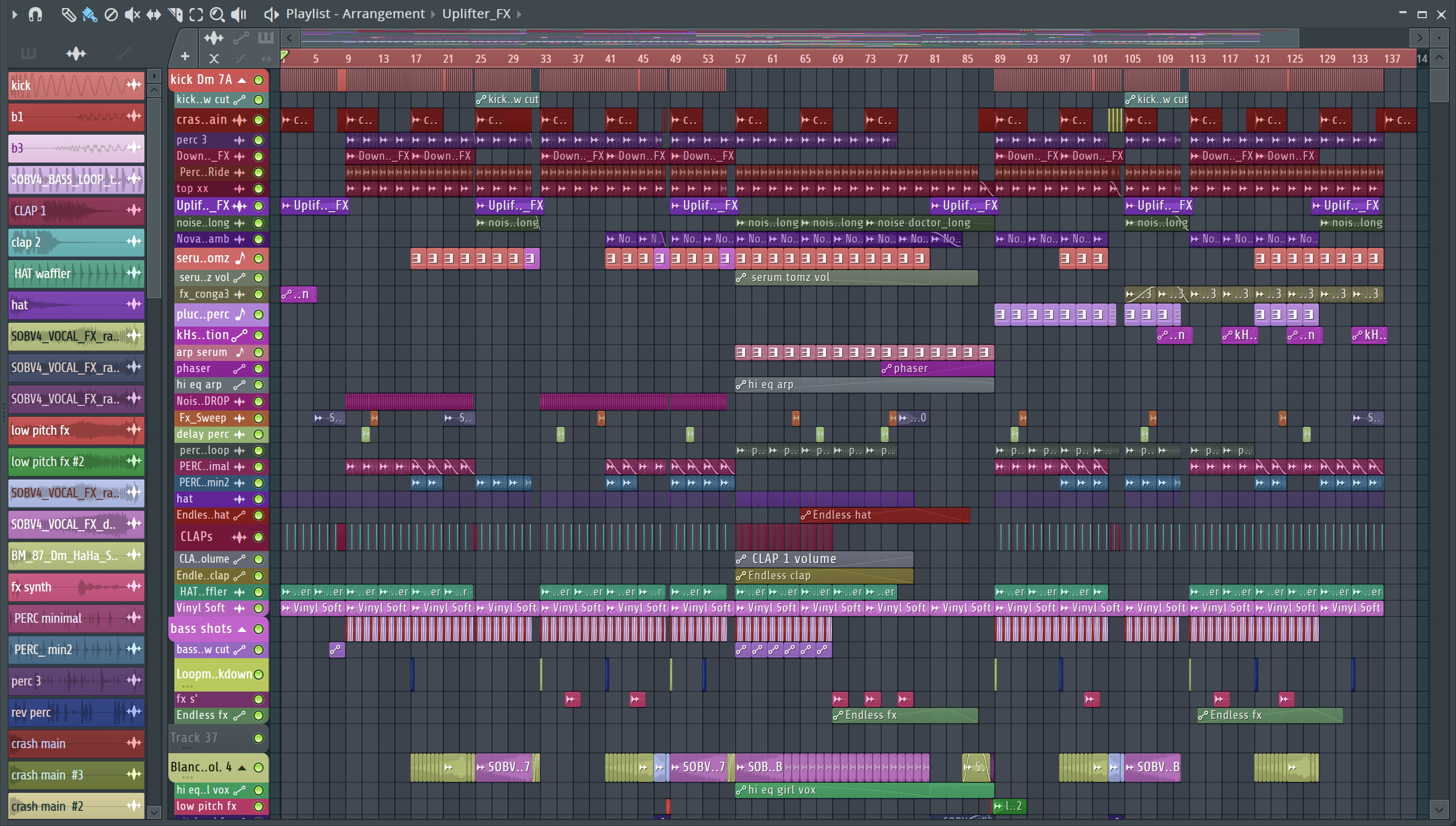Click waveform icon on CLAP 1 picker item
The width and height of the screenshot is (1456, 826).
click(134, 210)
